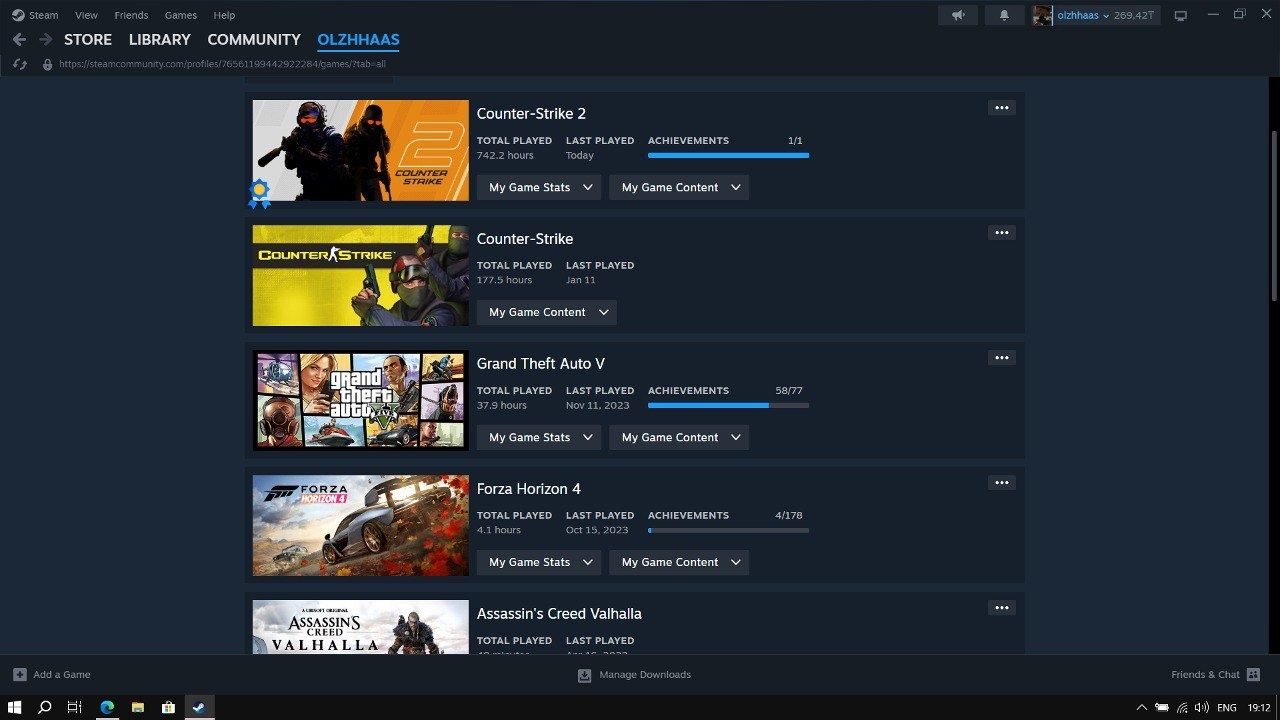Click the padlock icon next to the URL
Viewport: 1280px width, 720px height.
(47, 64)
